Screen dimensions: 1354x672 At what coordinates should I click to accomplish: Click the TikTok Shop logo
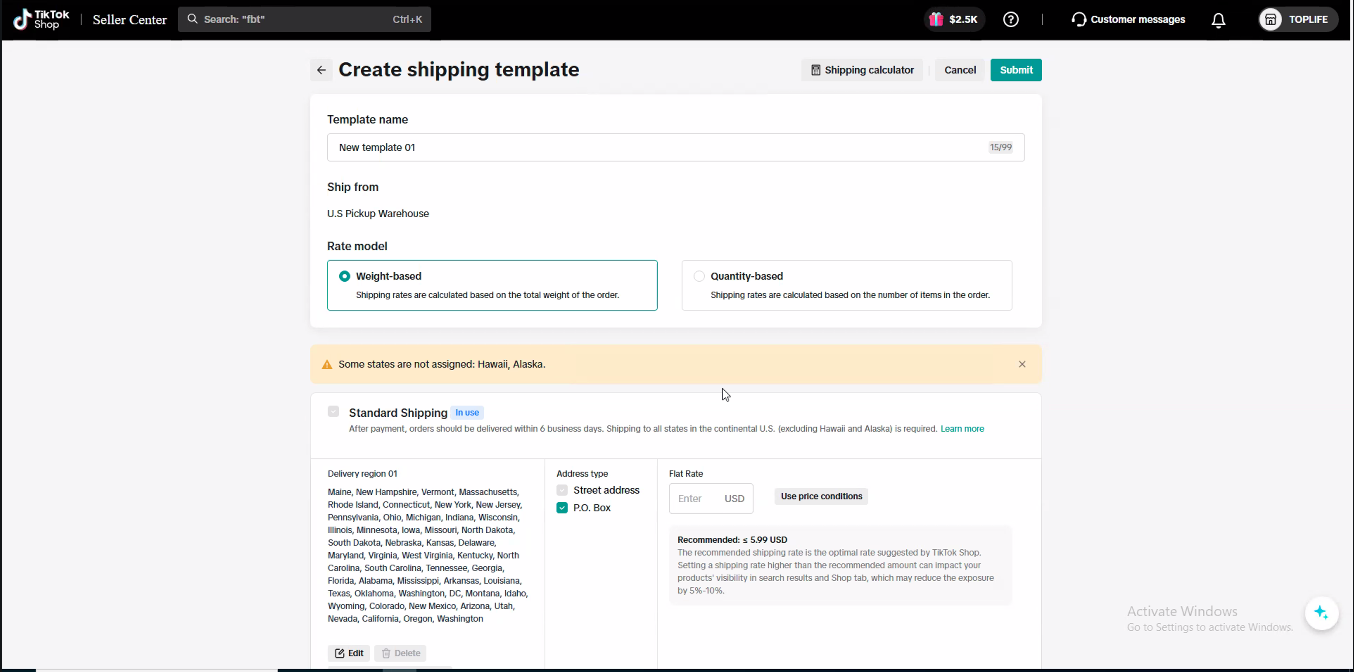(x=41, y=19)
